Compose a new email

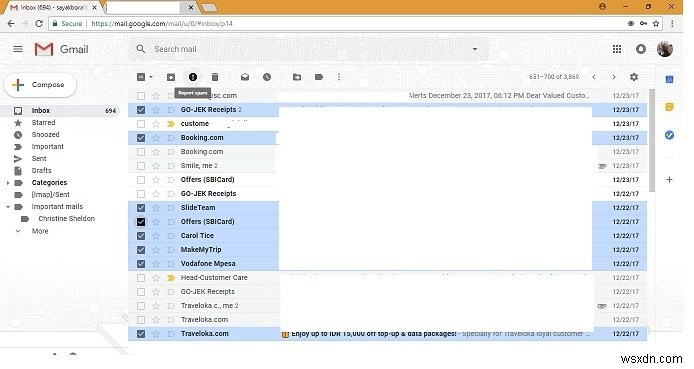point(40,85)
